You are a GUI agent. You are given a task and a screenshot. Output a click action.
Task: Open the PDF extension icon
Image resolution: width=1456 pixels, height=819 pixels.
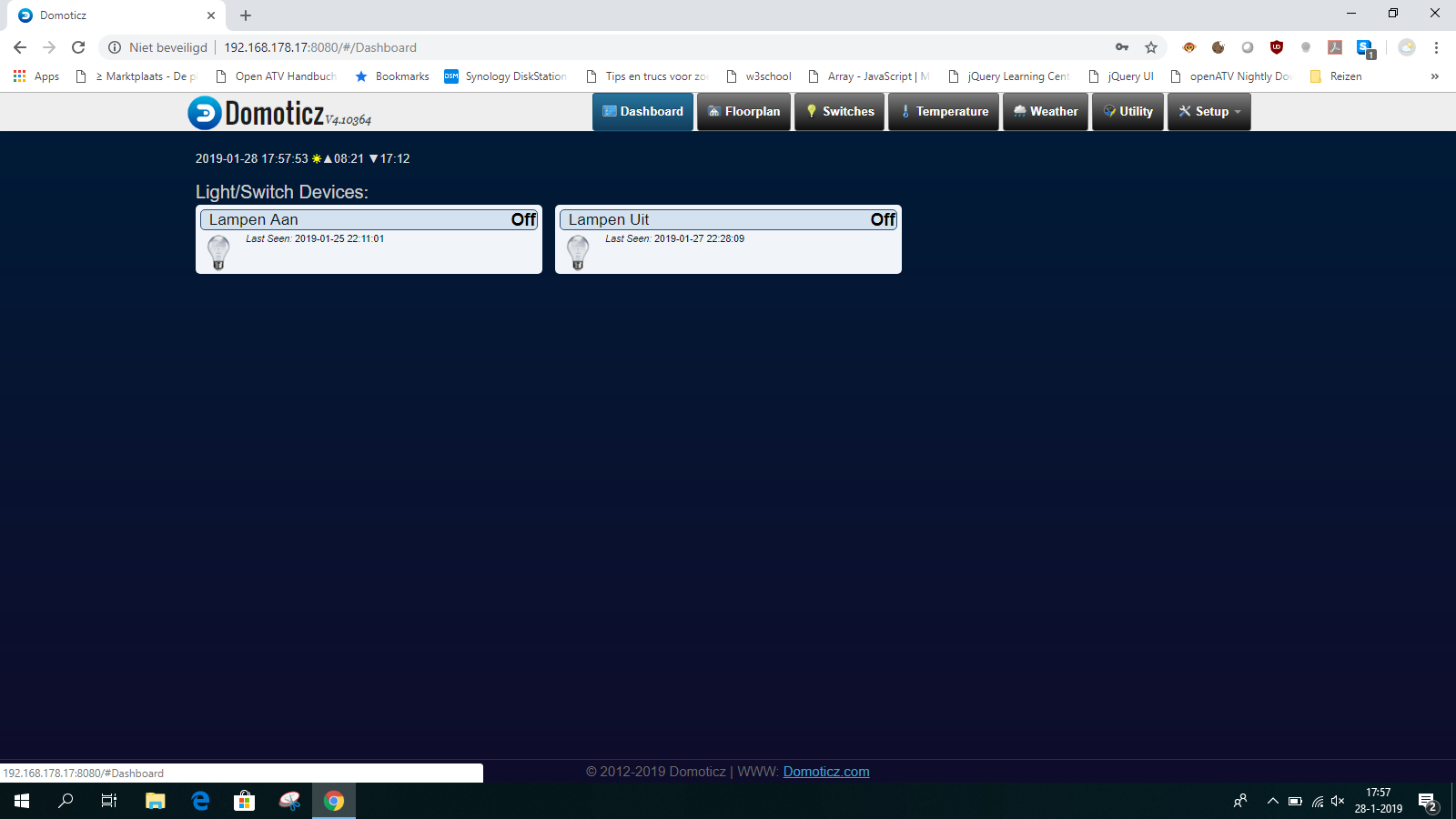(x=1335, y=47)
